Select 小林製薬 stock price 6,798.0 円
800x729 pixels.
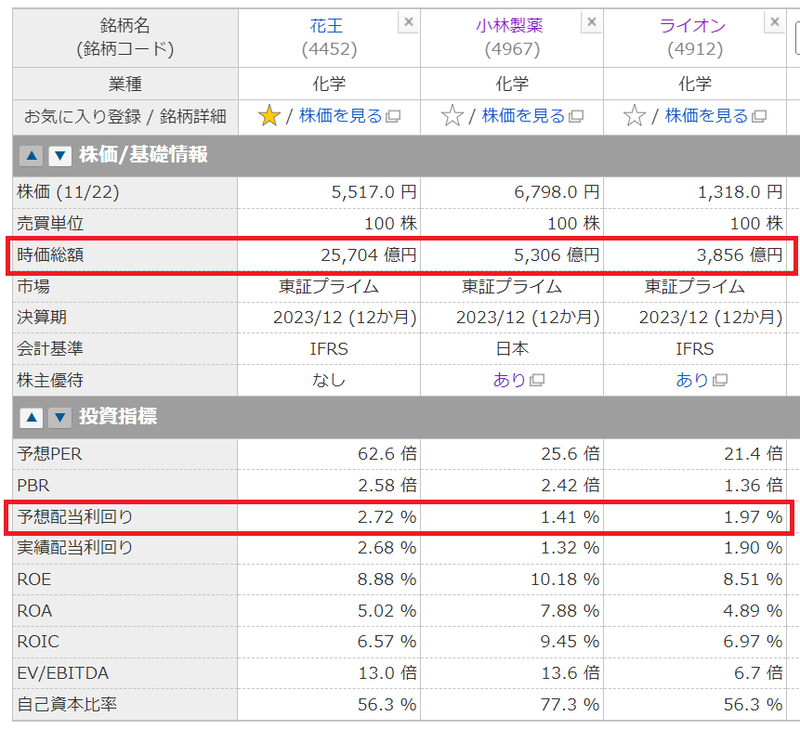click(557, 192)
